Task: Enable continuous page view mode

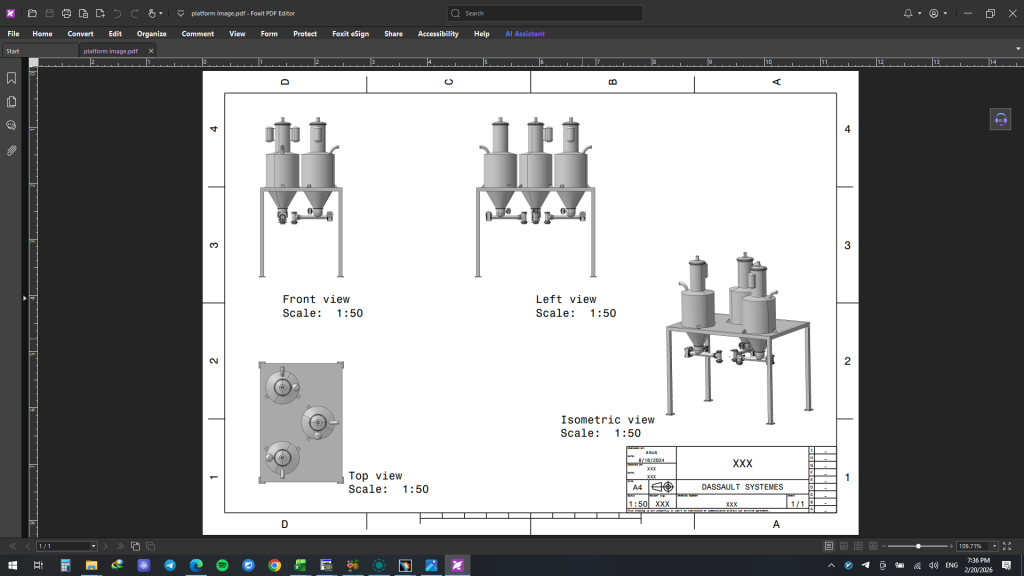Action: [844, 546]
